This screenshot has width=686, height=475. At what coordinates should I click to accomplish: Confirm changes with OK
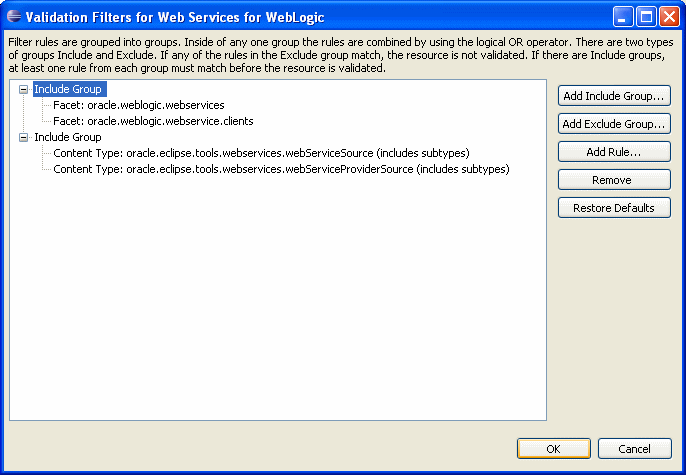(x=553, y=449)
